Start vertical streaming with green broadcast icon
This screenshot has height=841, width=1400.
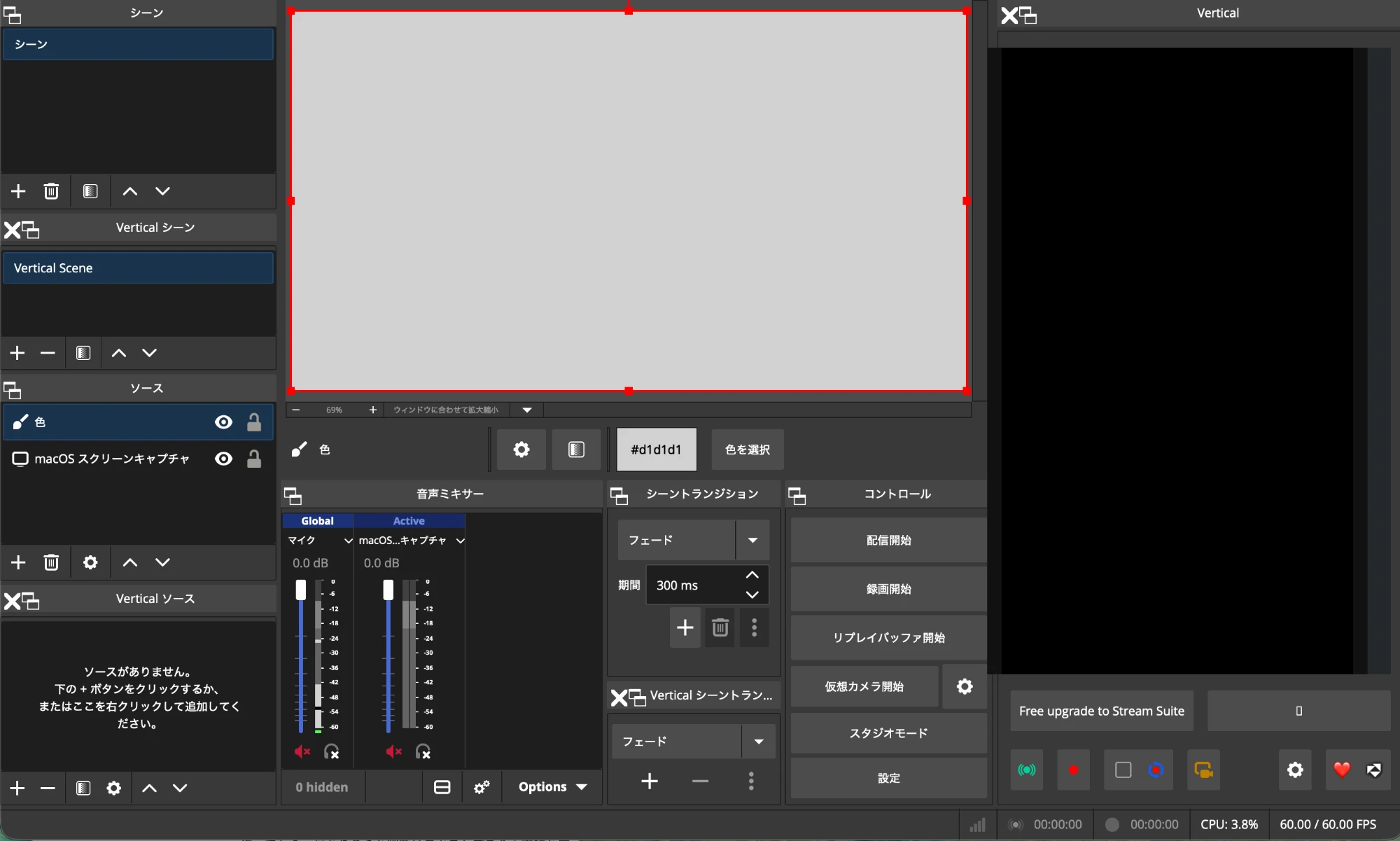pos(1027,770)
